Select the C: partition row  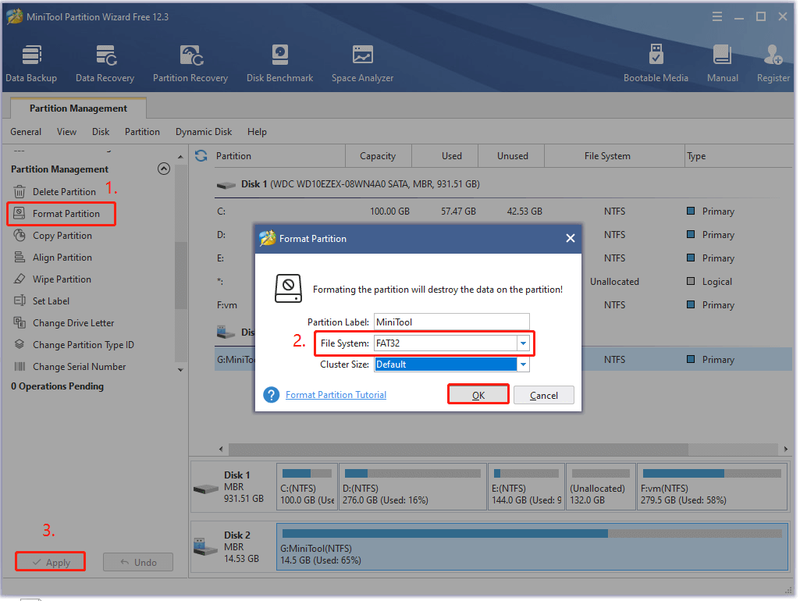point(503,211)
